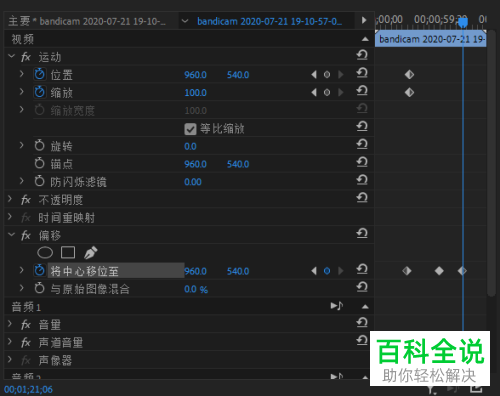Edit 缩放 value 100.0
This screenshot has height=396, width=500.
tap(196, 92)
